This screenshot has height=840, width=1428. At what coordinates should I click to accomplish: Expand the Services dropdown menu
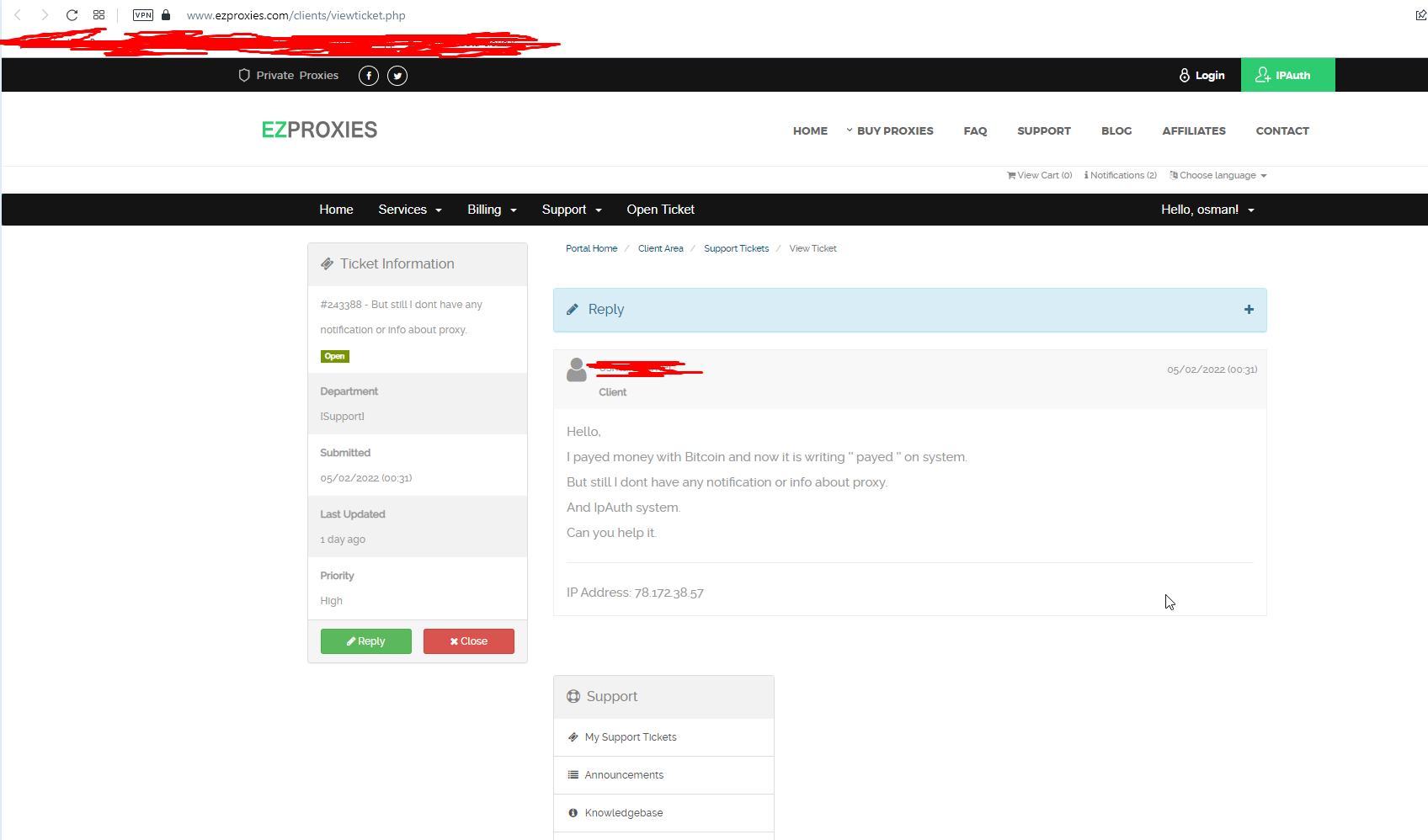[x=410, y=210]
